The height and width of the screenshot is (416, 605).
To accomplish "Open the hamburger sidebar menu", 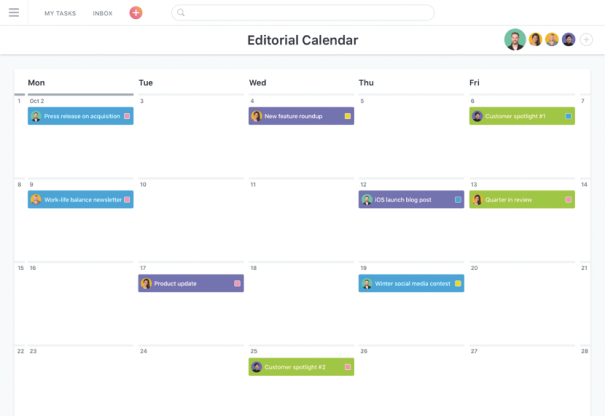I will click(x=14, y=13).
